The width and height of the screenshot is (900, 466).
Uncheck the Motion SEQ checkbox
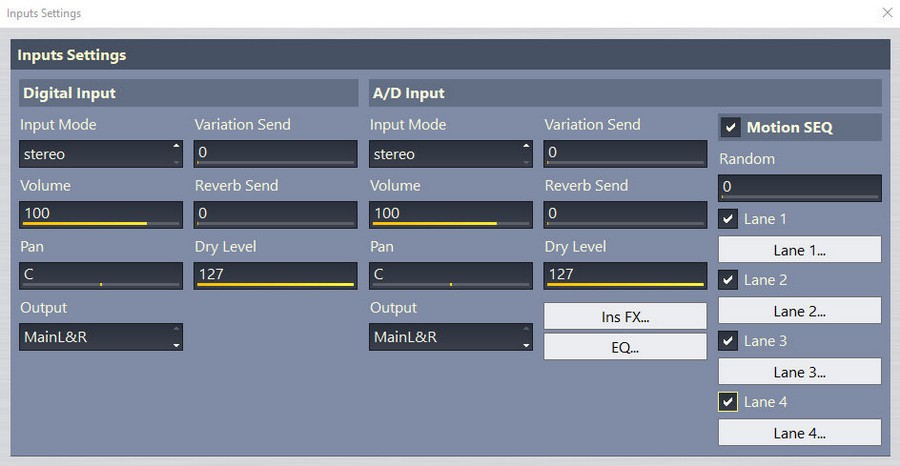731,127
